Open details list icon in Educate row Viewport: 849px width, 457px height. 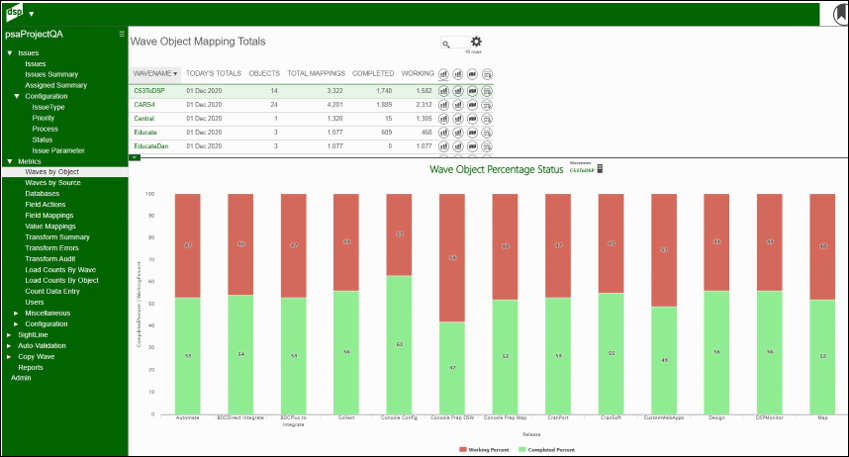[x=487, y=133]
